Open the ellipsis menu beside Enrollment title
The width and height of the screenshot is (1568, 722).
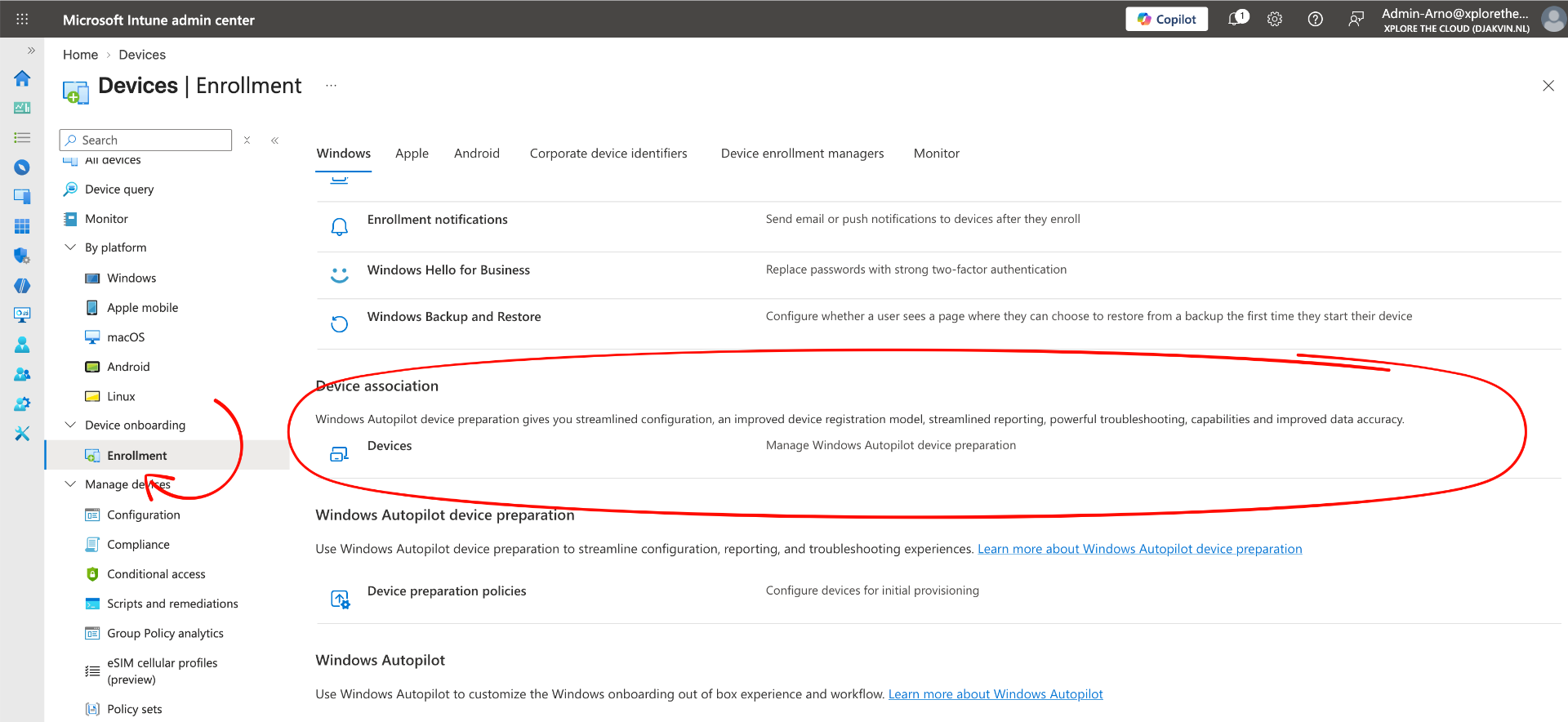tap(331, 86)
